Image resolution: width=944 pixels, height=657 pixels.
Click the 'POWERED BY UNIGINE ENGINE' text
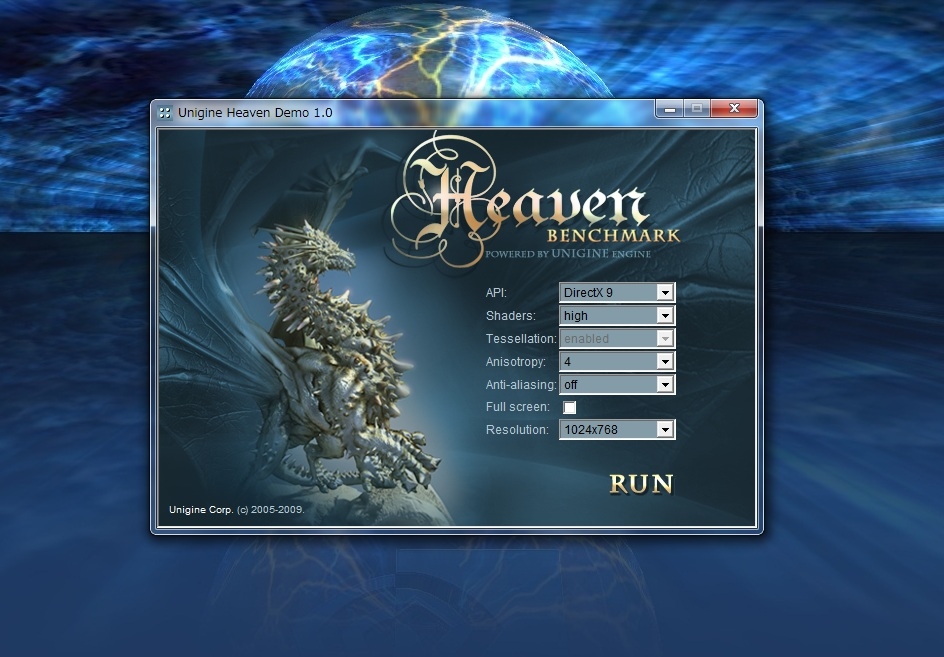(568, 254)
